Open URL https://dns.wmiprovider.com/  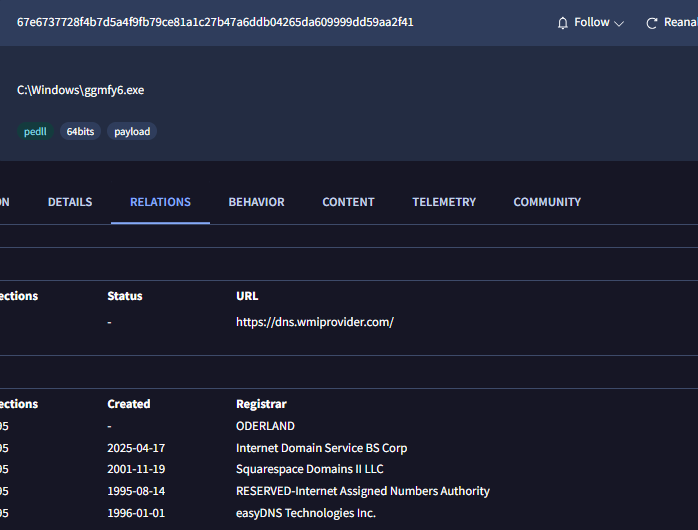pos(315,322)
